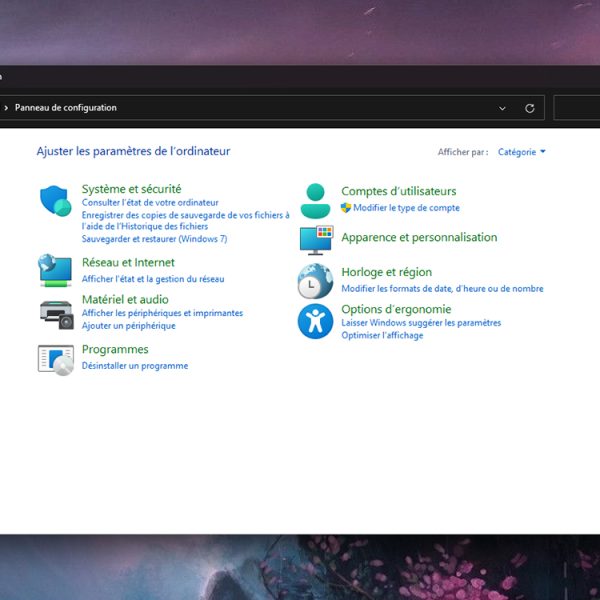Open the Horloge et région clock icon
600x600 pixels.
(315, 281)
